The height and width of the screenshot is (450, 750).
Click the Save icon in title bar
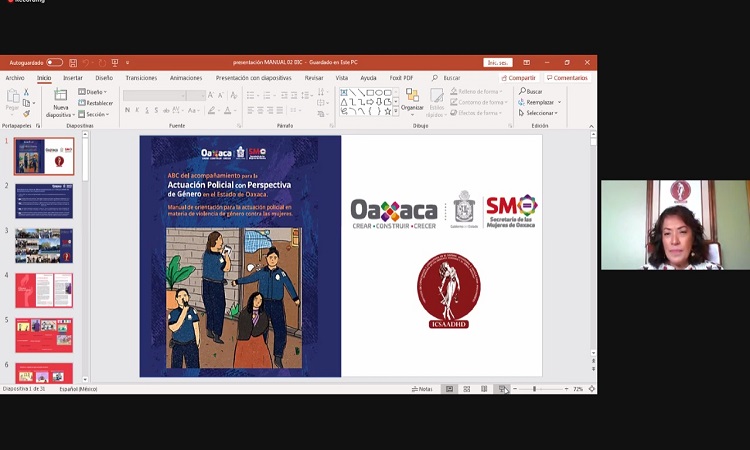(71, 62)
